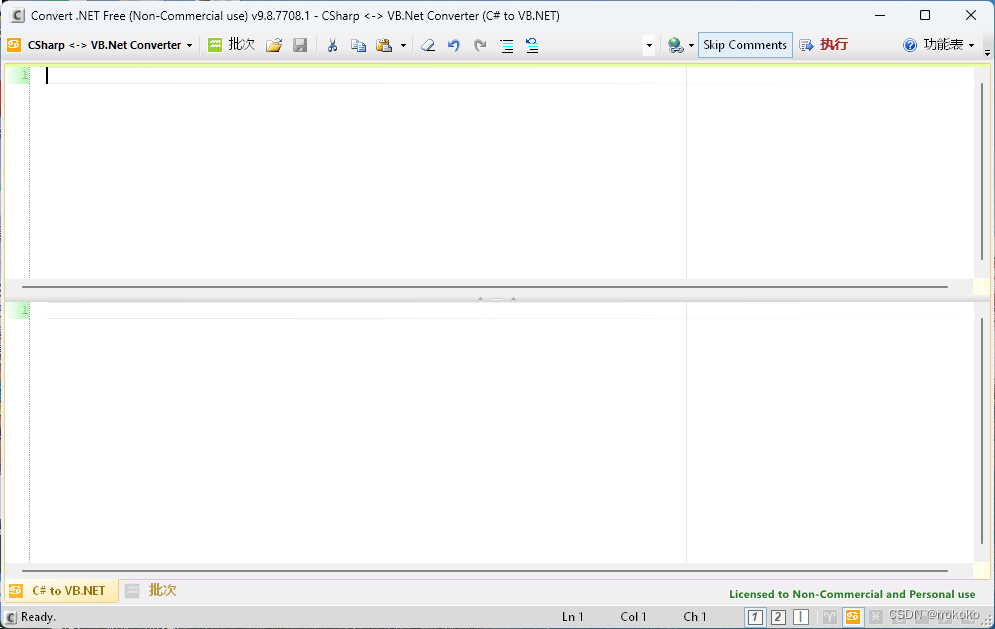Switch to the 批次 bottom tab

tap(151, 591)
